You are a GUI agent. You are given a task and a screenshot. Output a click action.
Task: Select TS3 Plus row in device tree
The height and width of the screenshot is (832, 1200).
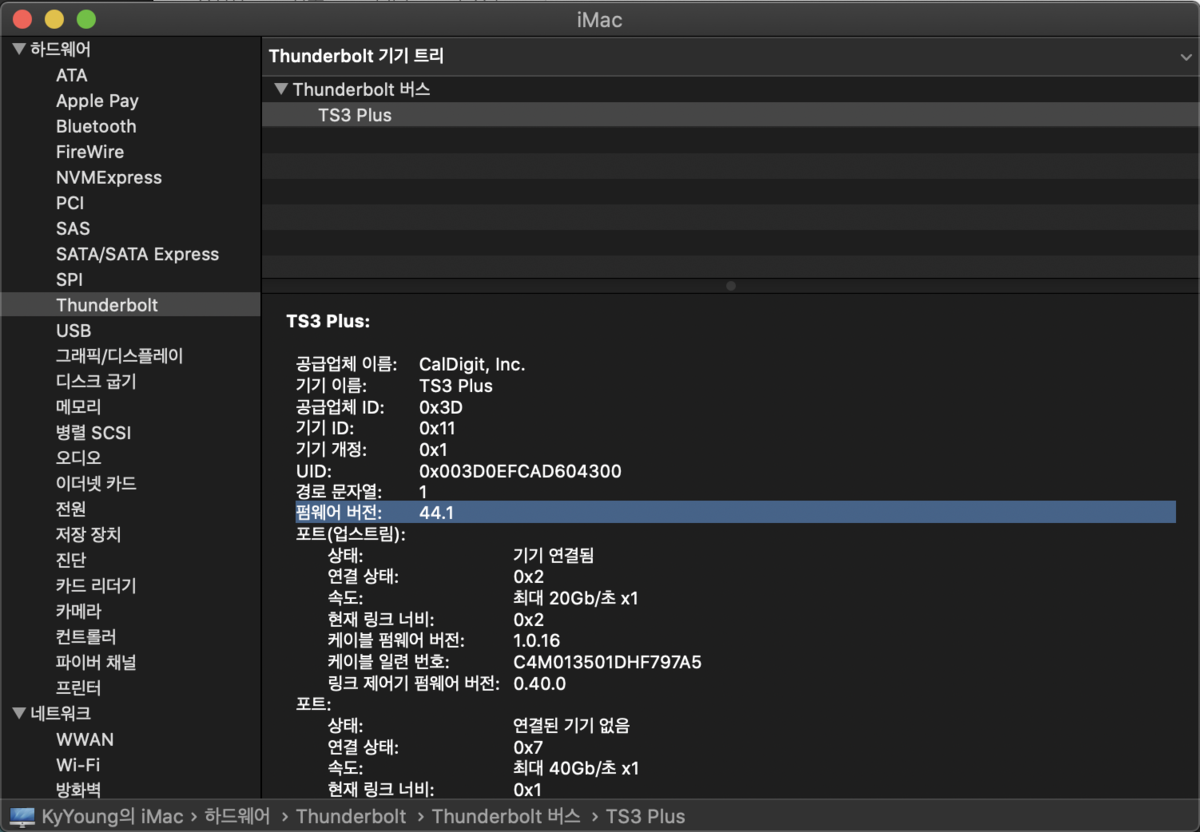click(x=730, y=115)
